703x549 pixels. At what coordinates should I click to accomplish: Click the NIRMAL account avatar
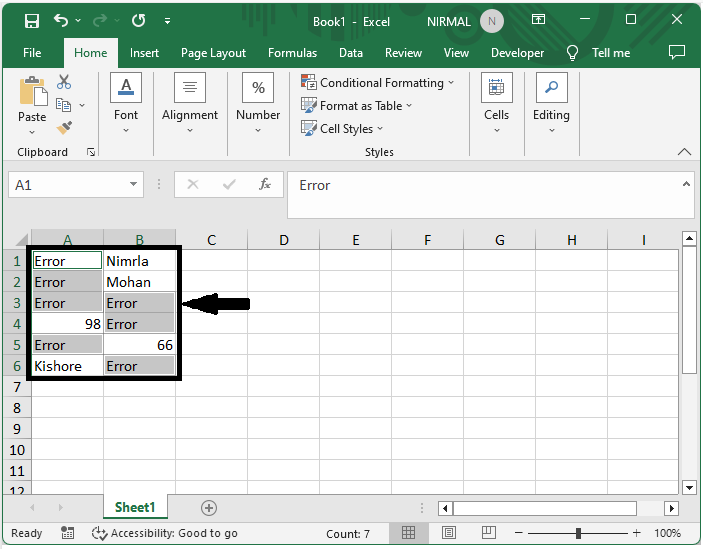tap(491, 21)
